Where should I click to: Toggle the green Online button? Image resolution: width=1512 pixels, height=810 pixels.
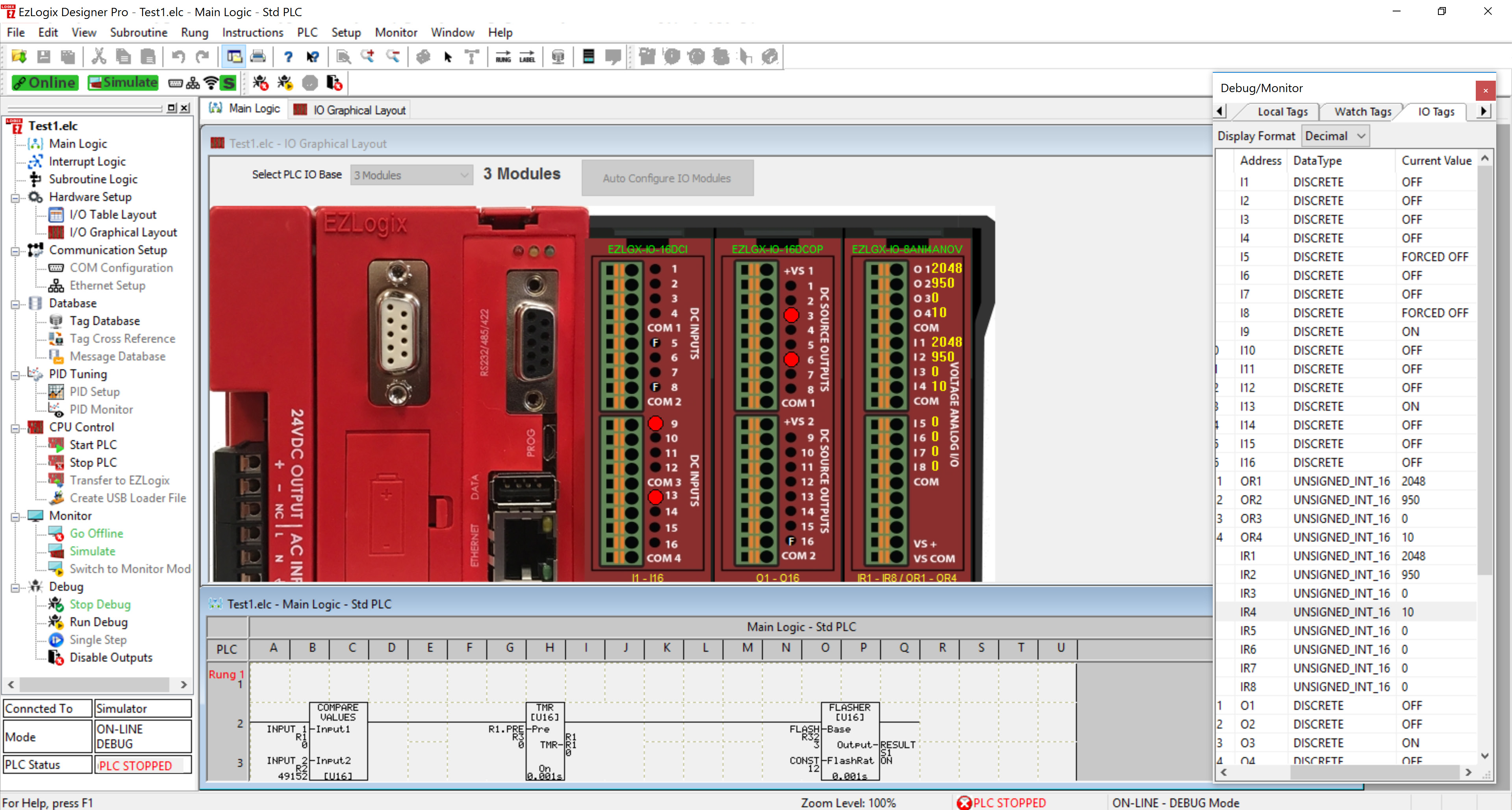click(44, 83)
